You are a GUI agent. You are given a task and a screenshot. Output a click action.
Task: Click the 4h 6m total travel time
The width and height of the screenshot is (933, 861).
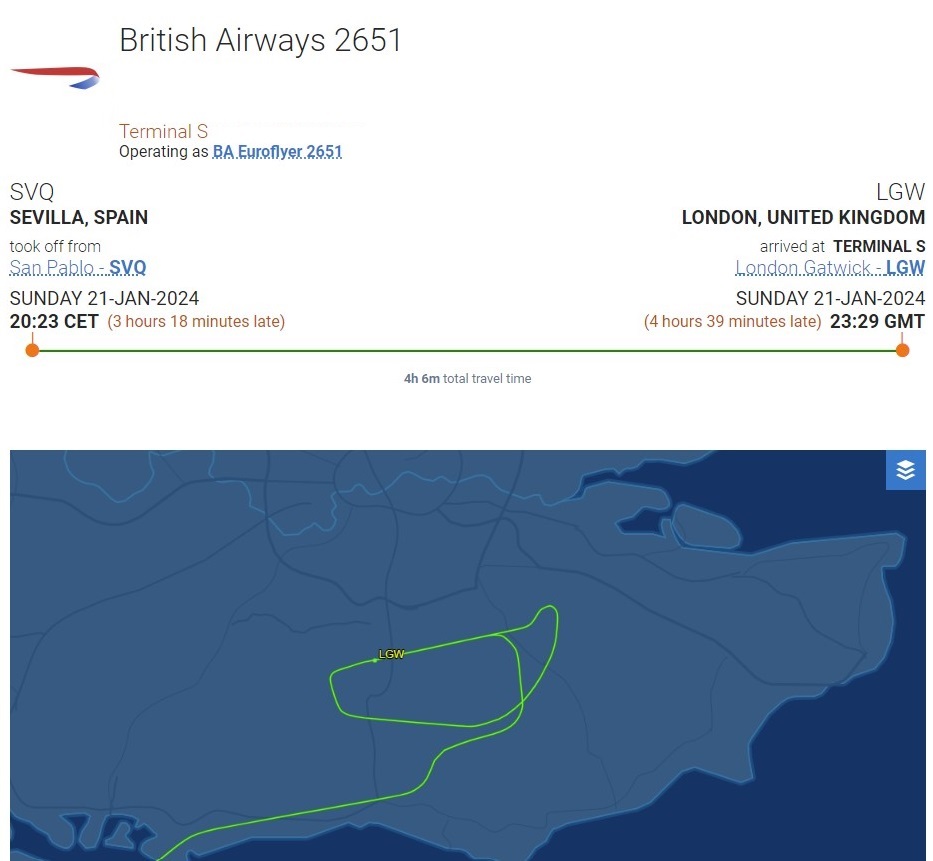(467, 378)
